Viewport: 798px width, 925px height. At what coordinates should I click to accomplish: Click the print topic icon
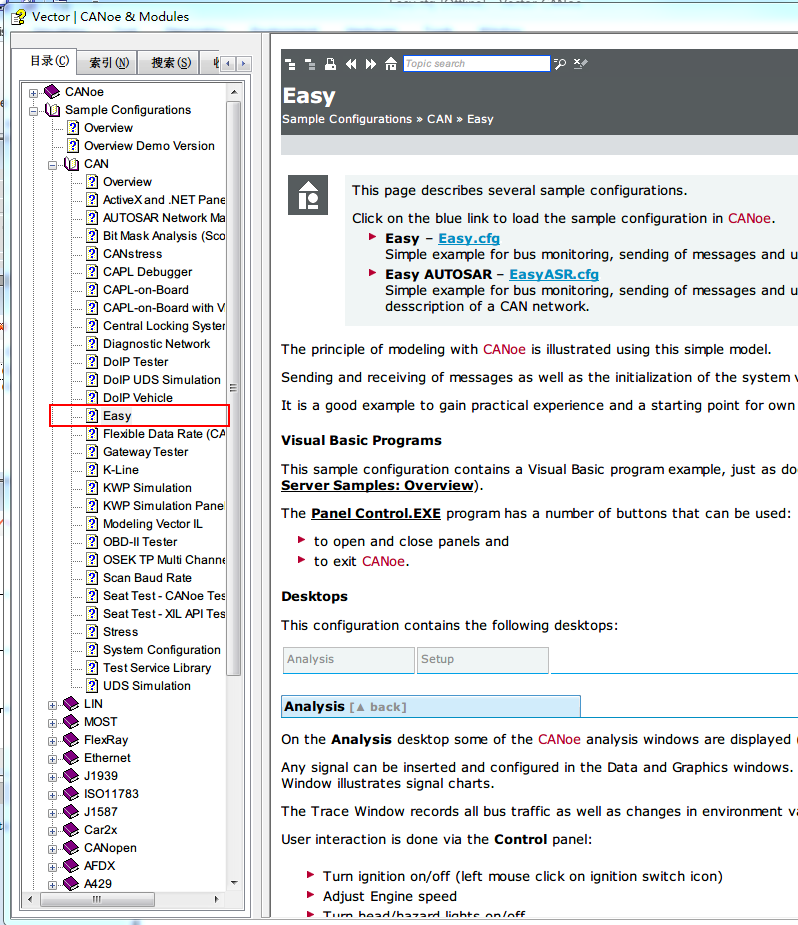pyautogui.click(x=331, y=64)
